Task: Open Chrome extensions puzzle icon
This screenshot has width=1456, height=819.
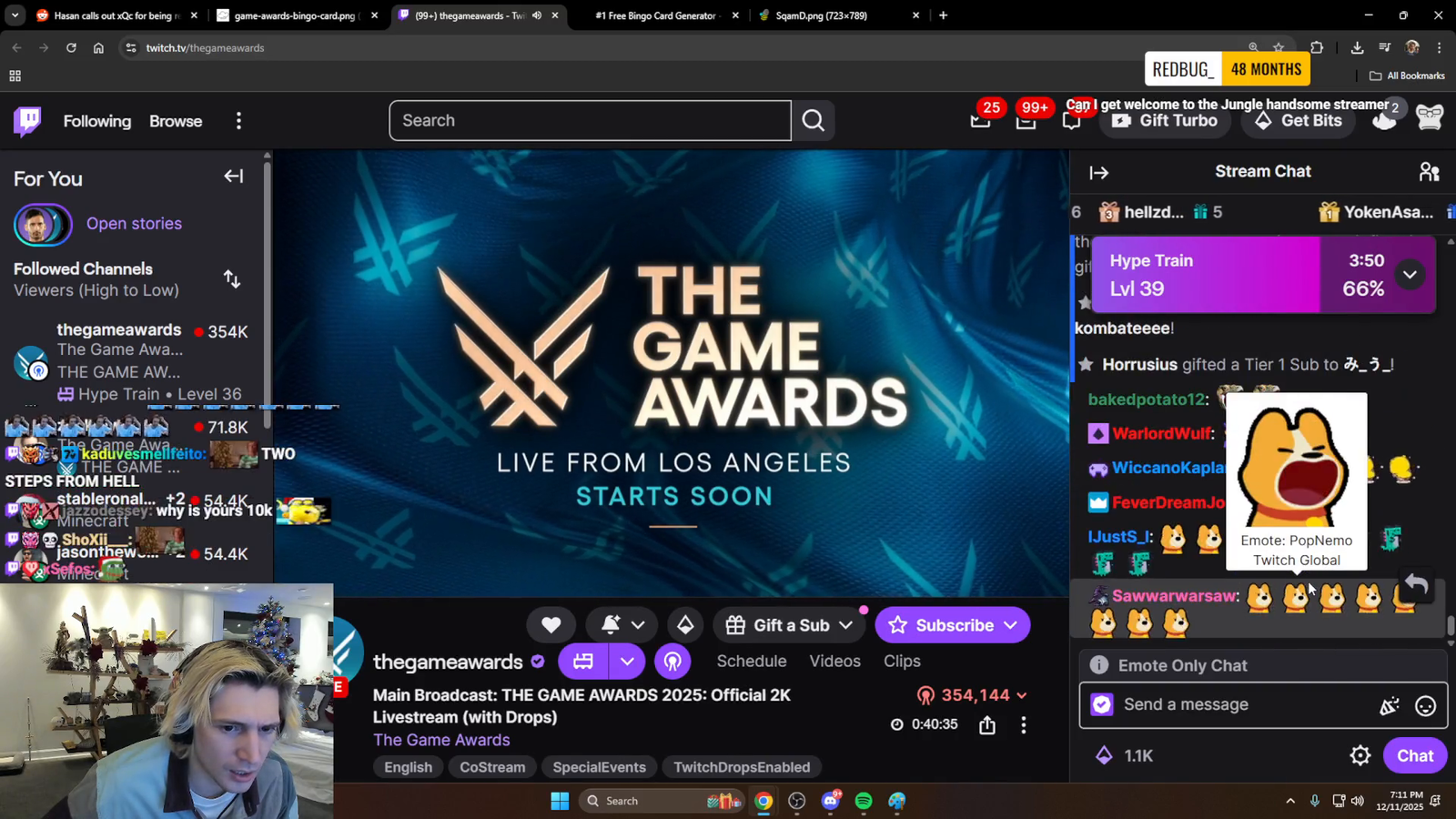Action: coord(1317,47)
